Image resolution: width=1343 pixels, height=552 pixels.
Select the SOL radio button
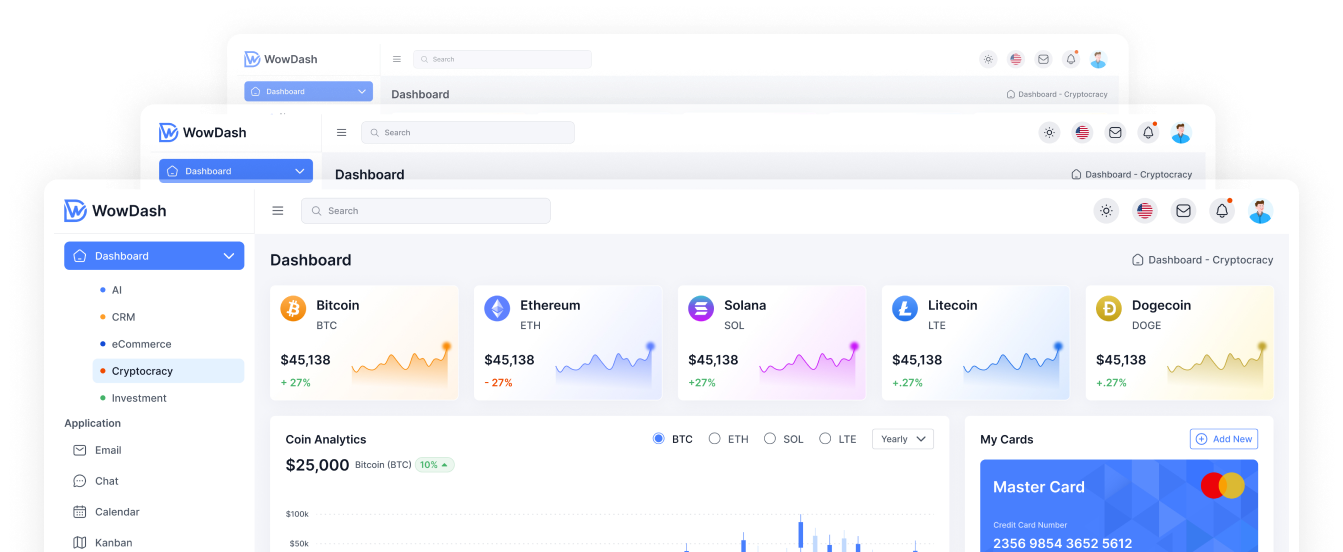(769, 439)
